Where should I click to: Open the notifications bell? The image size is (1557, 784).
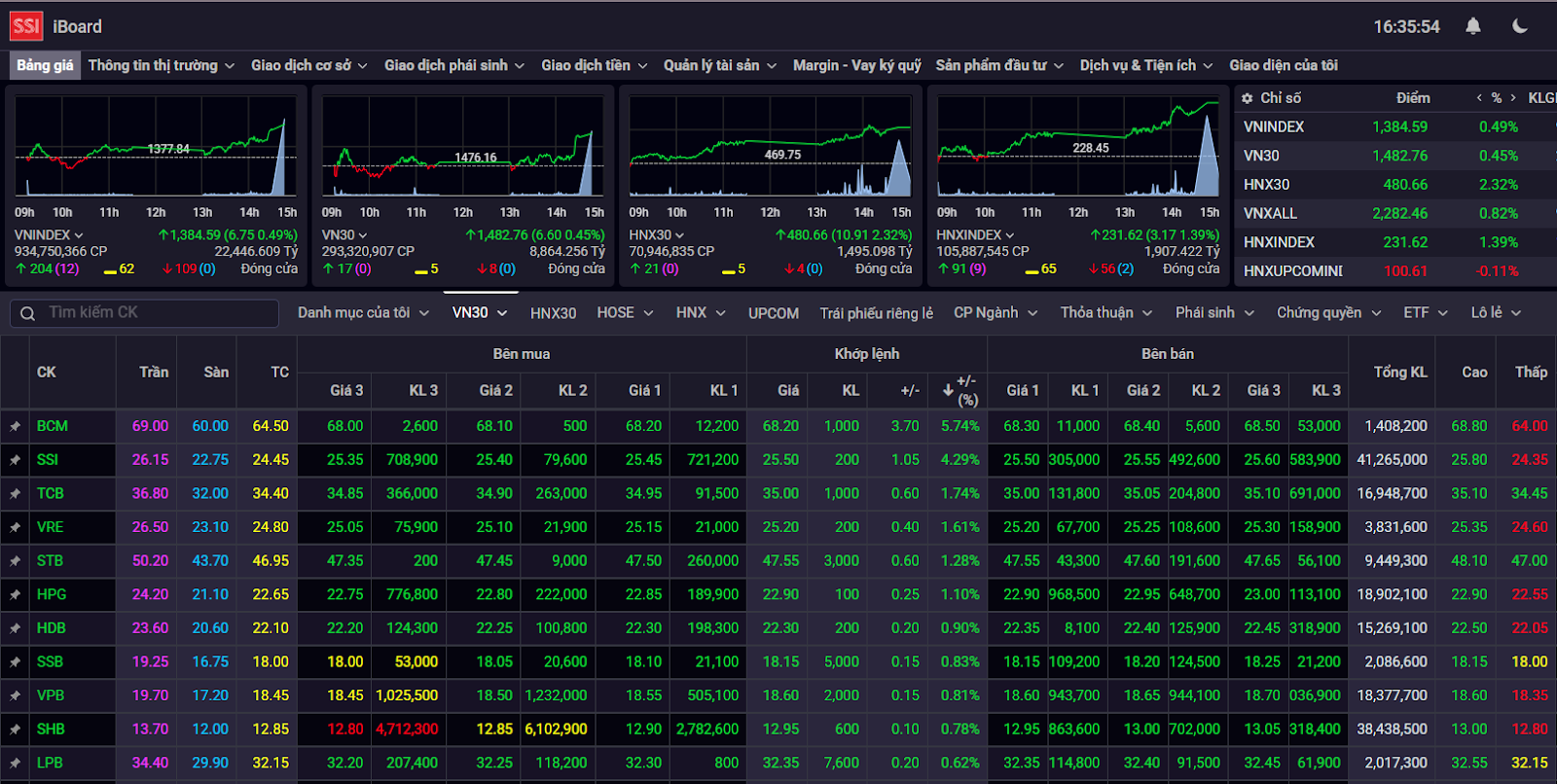click(1473, 26)
